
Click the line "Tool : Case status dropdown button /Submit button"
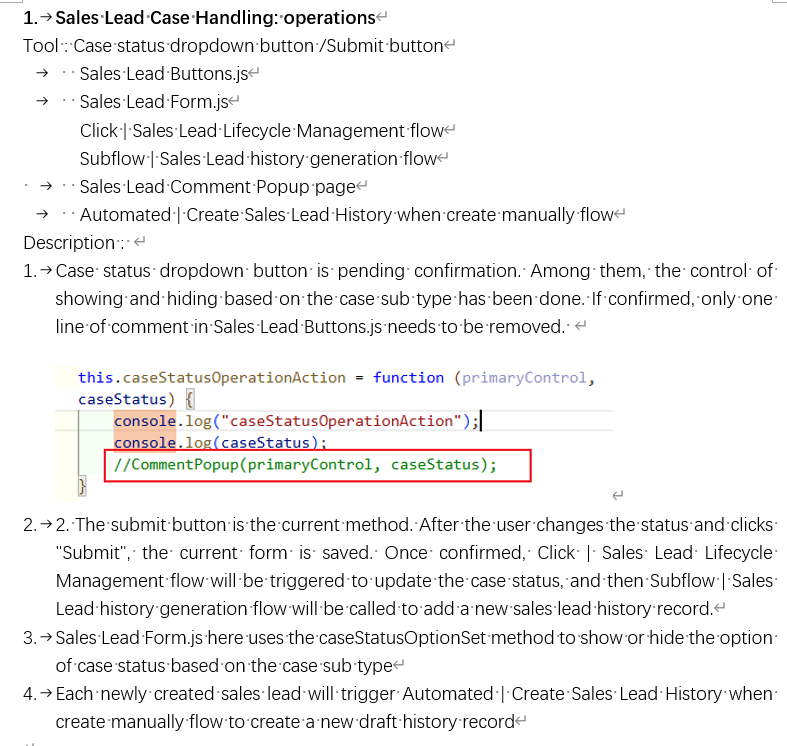click(233, 46)
